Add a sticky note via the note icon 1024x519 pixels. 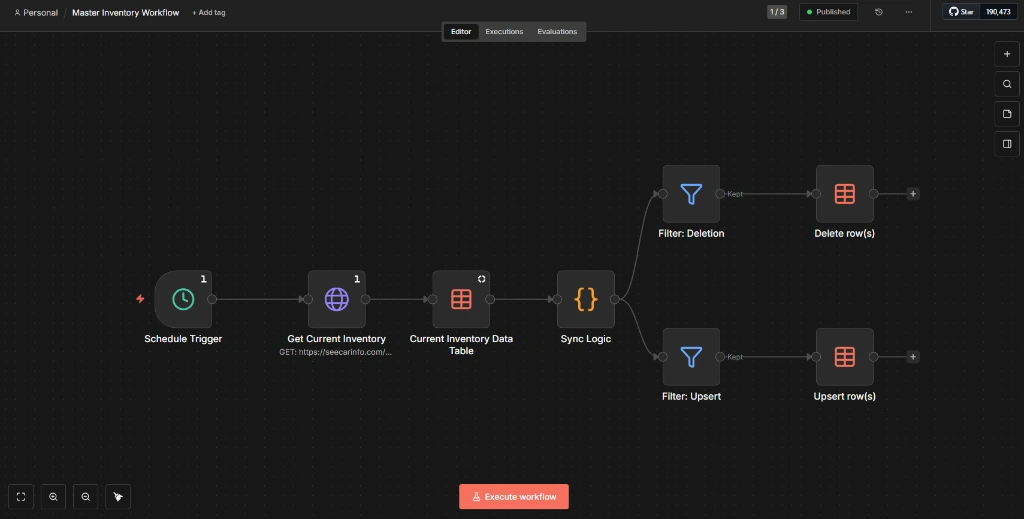point(1006,114)
